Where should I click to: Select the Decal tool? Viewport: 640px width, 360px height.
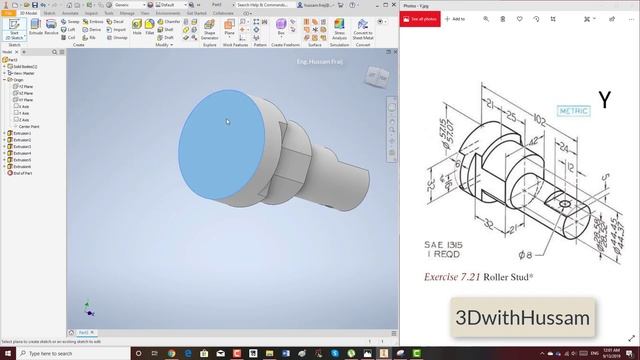[115, 22]
